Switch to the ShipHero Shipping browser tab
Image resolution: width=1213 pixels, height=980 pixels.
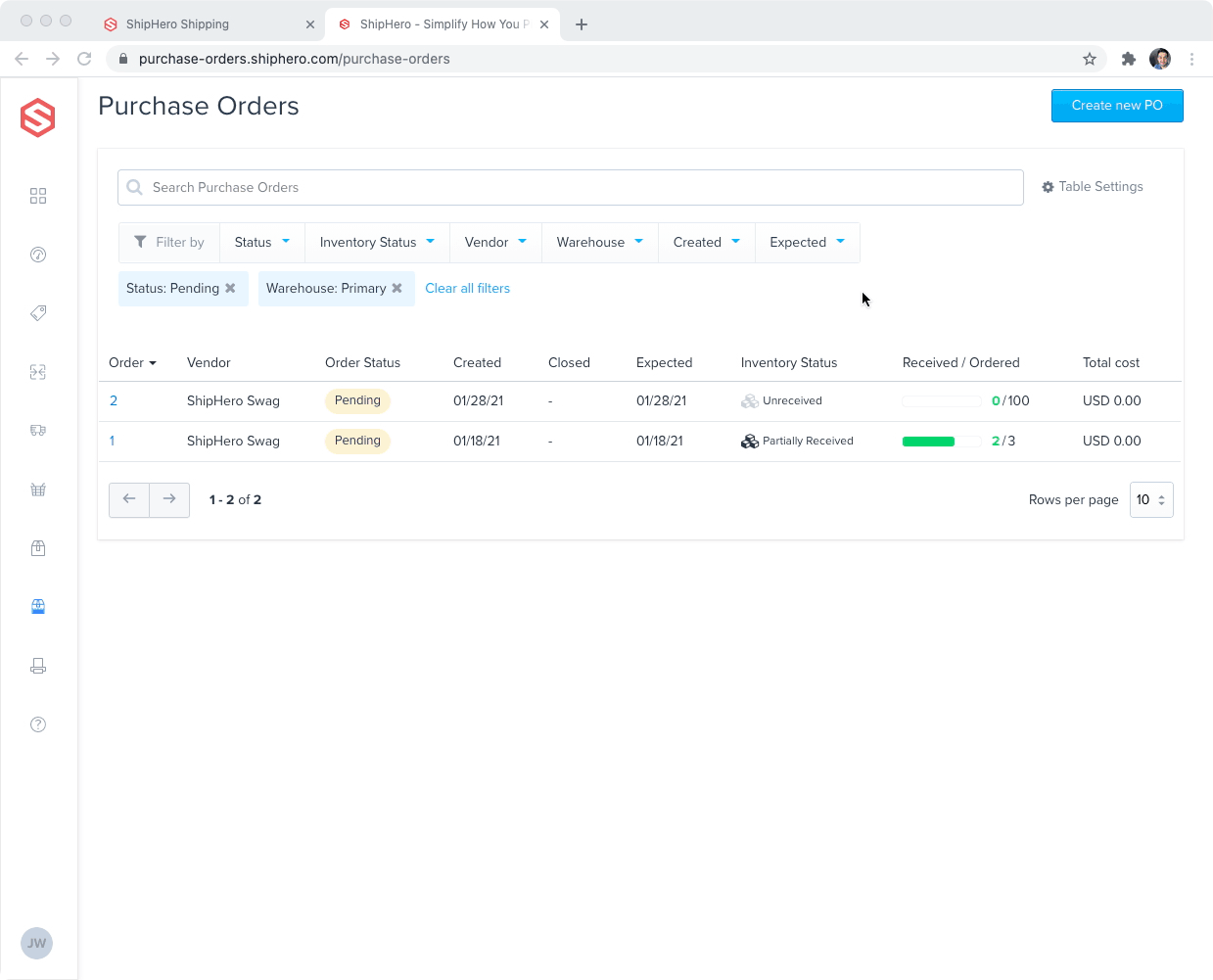[x=210, y=23]
